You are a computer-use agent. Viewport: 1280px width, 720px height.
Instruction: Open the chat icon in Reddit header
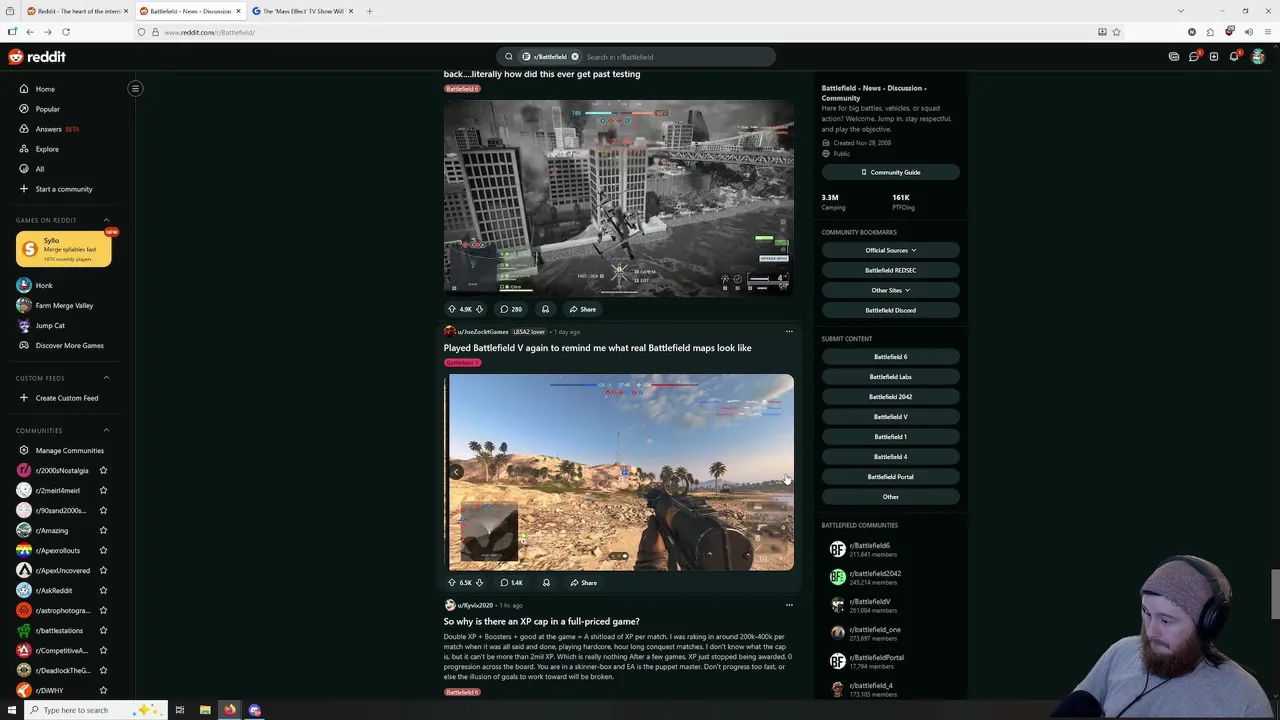point(1194,57)
